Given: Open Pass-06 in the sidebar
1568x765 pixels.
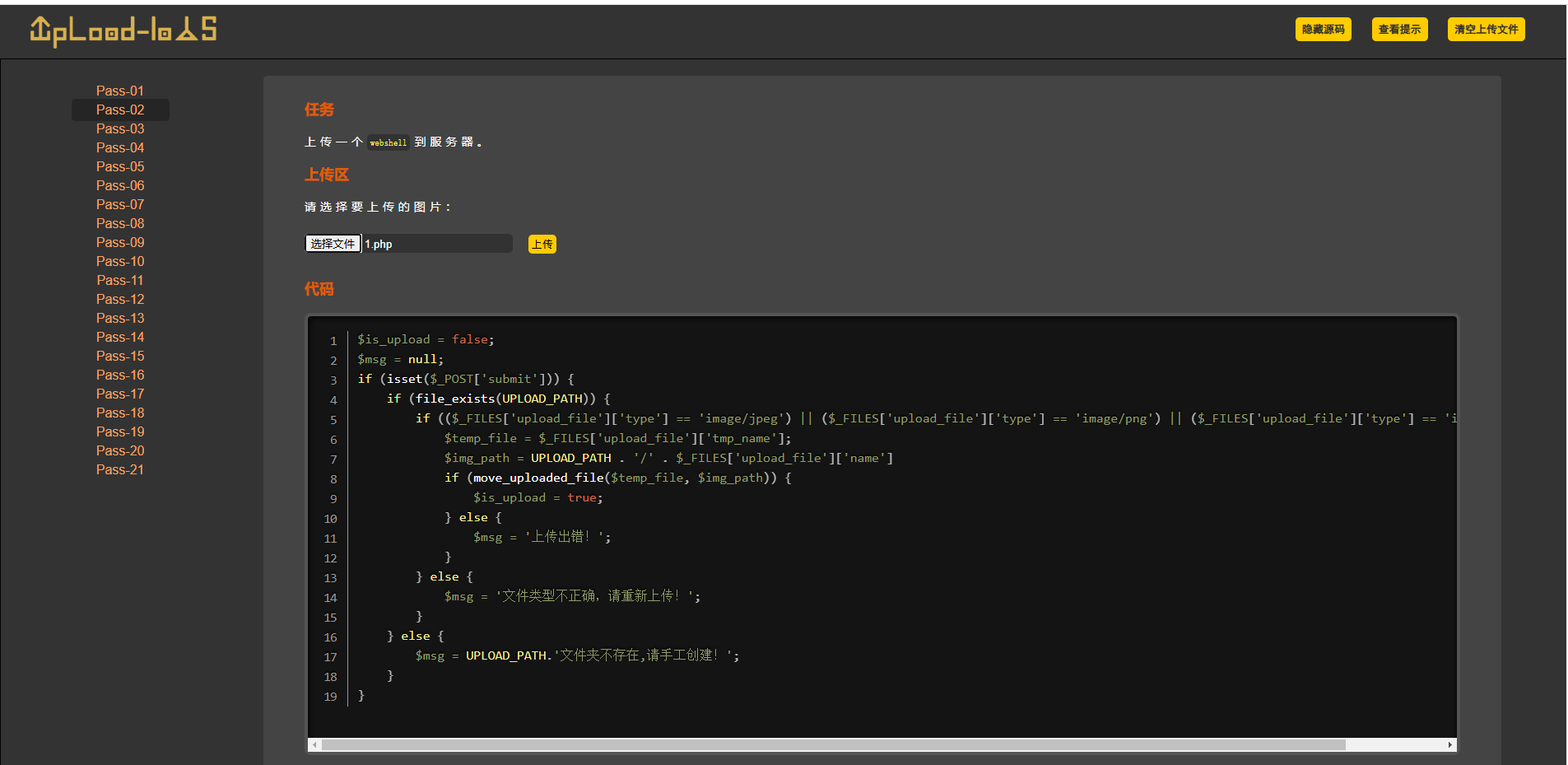Looking at the screenshot, I should pyautogui.click(x=120, y=185).
